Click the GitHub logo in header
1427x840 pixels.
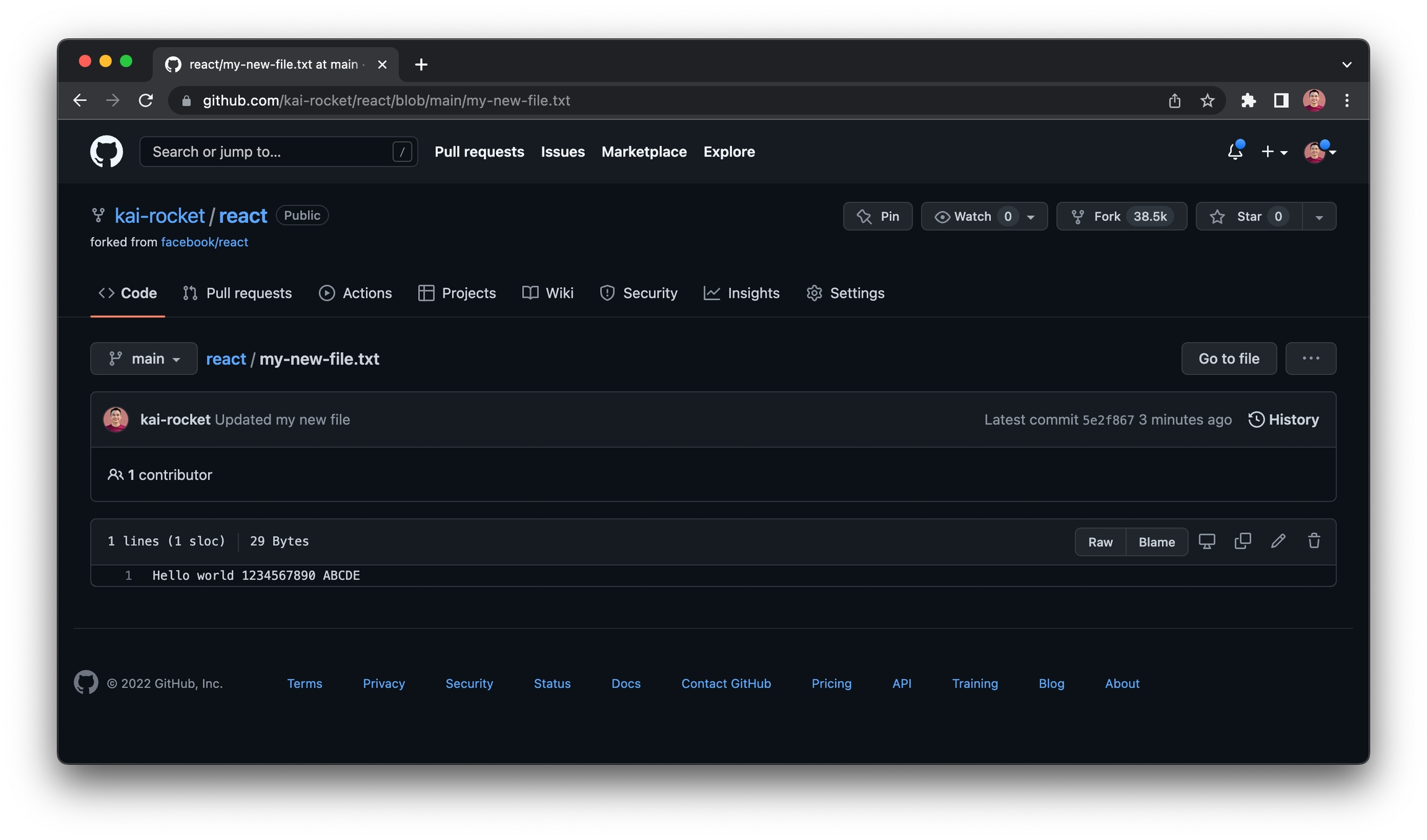pyautogui.click(x=107, y=152)
